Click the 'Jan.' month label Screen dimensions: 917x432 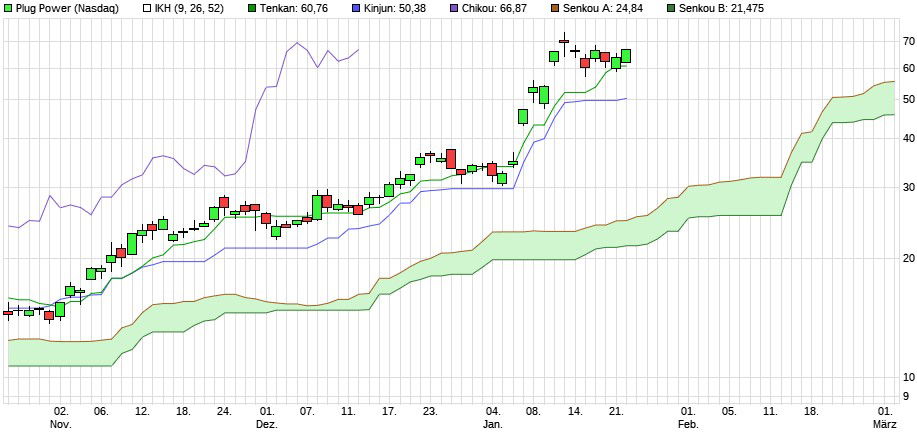click(x=494, y=424)
